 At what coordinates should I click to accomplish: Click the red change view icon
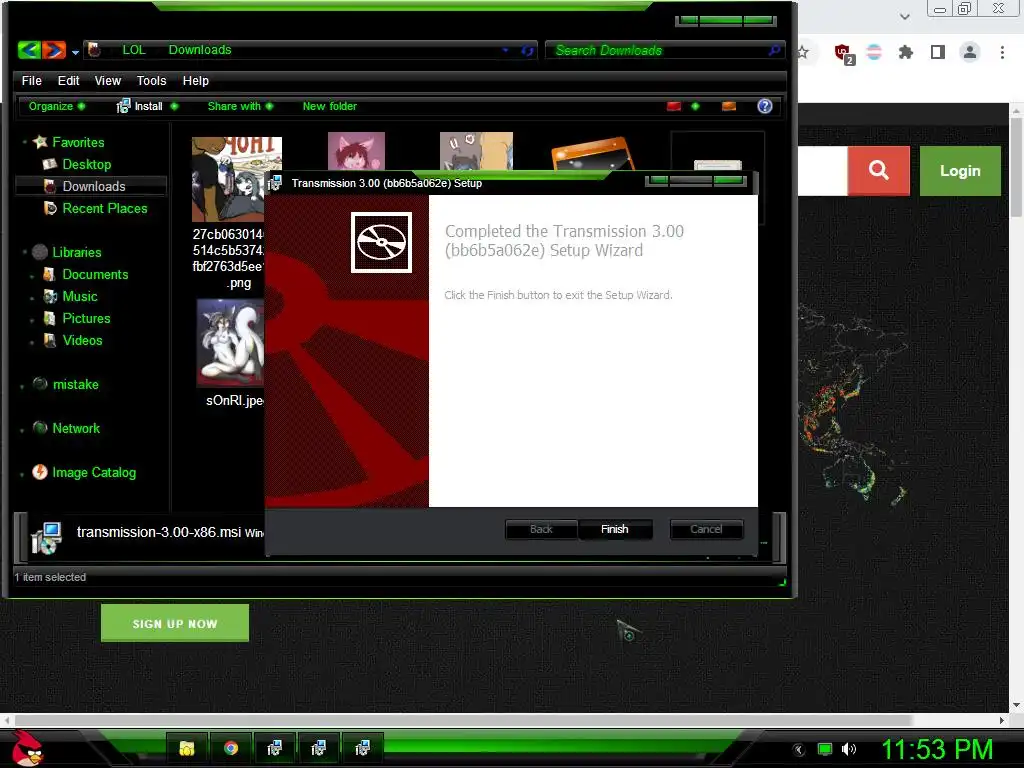click(x=674, y=106)
